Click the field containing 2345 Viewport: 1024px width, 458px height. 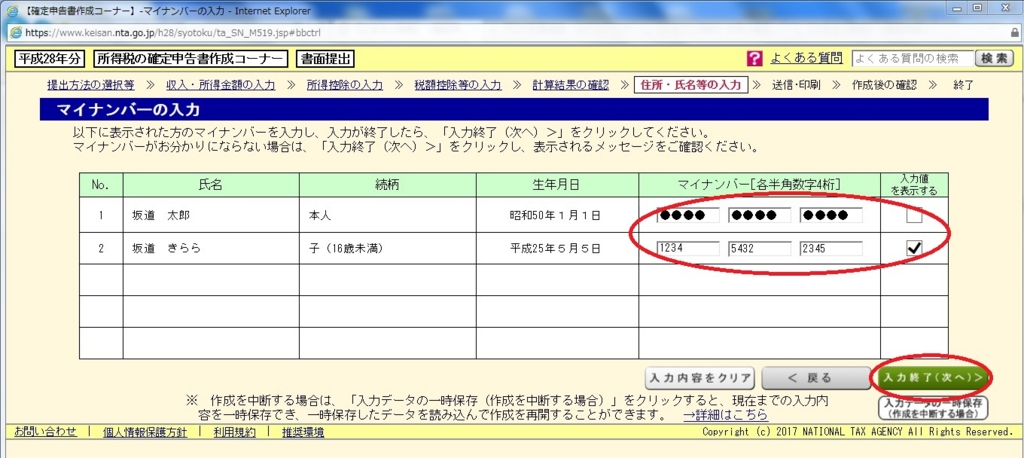point(831,248)
